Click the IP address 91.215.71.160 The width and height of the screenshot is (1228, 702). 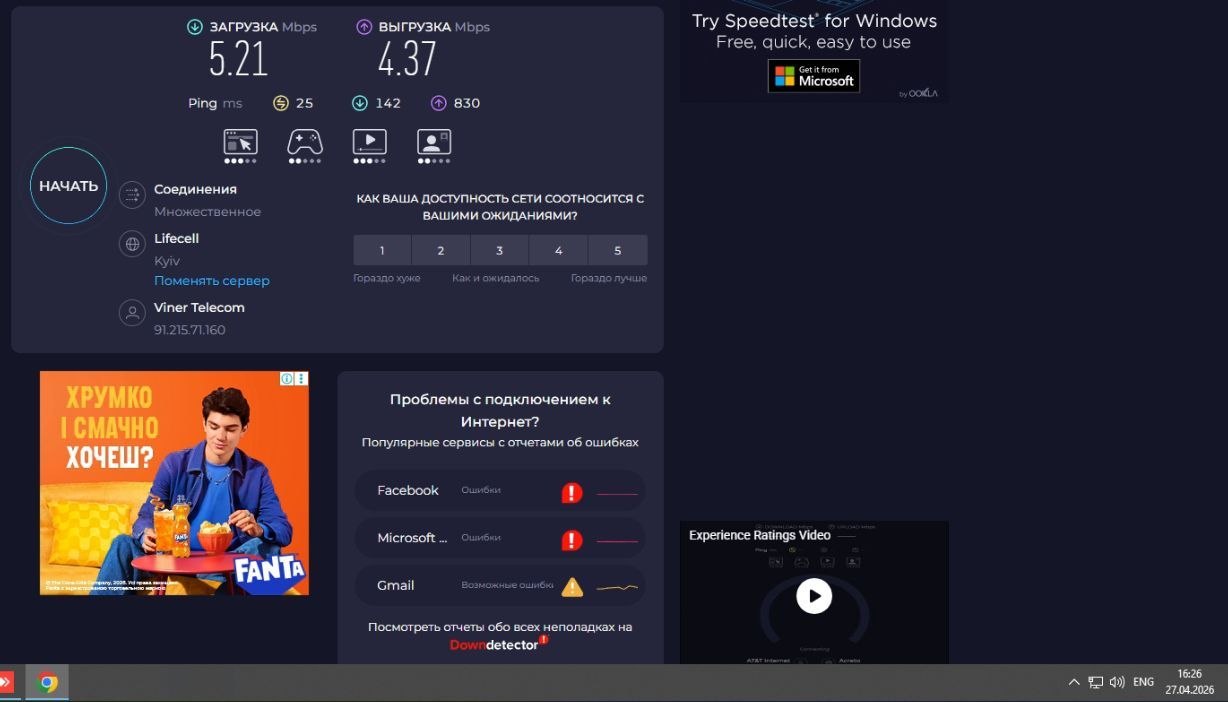click(x=190, y=330)
